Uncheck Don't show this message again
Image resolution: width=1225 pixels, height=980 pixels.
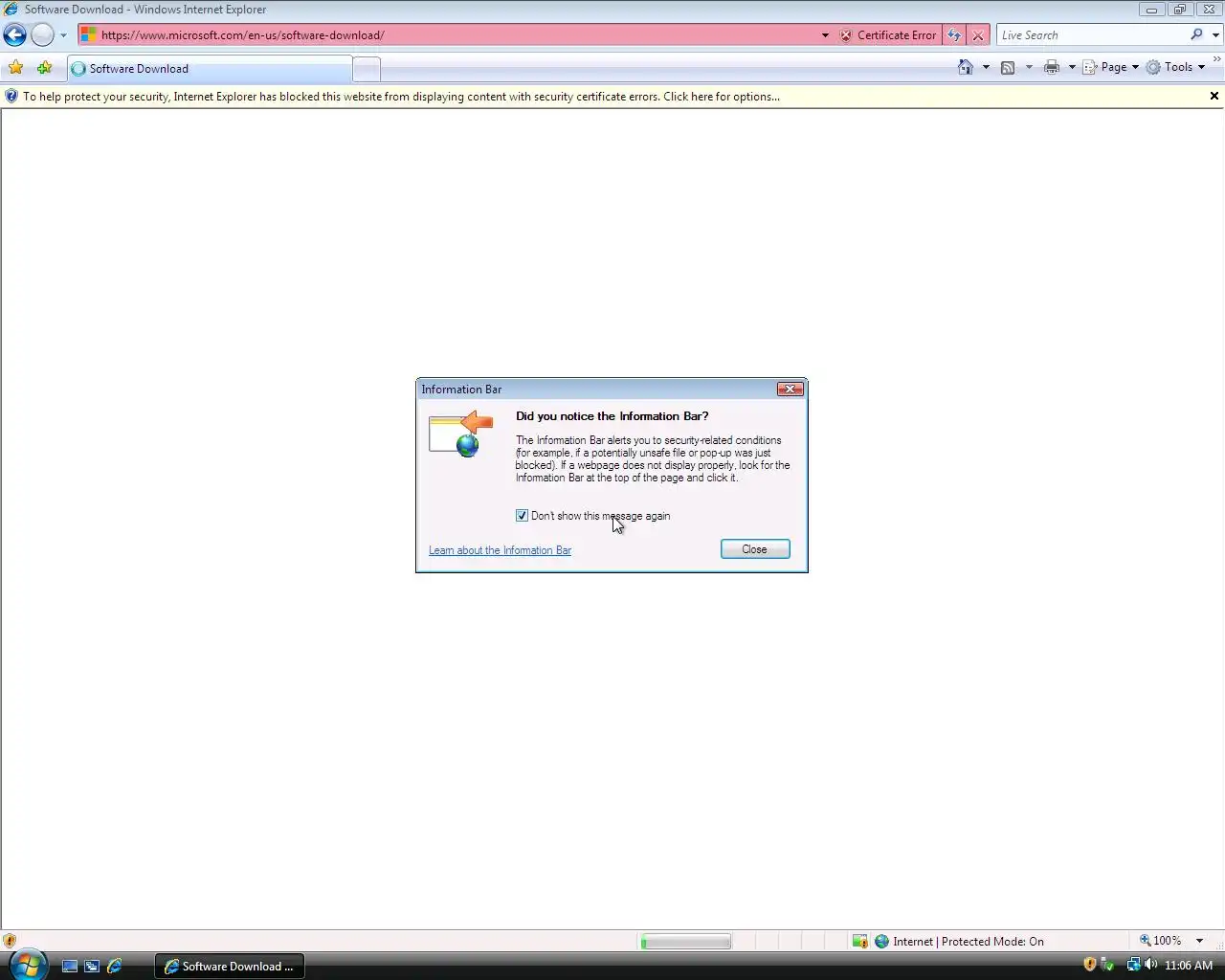(x=522, y=516)
